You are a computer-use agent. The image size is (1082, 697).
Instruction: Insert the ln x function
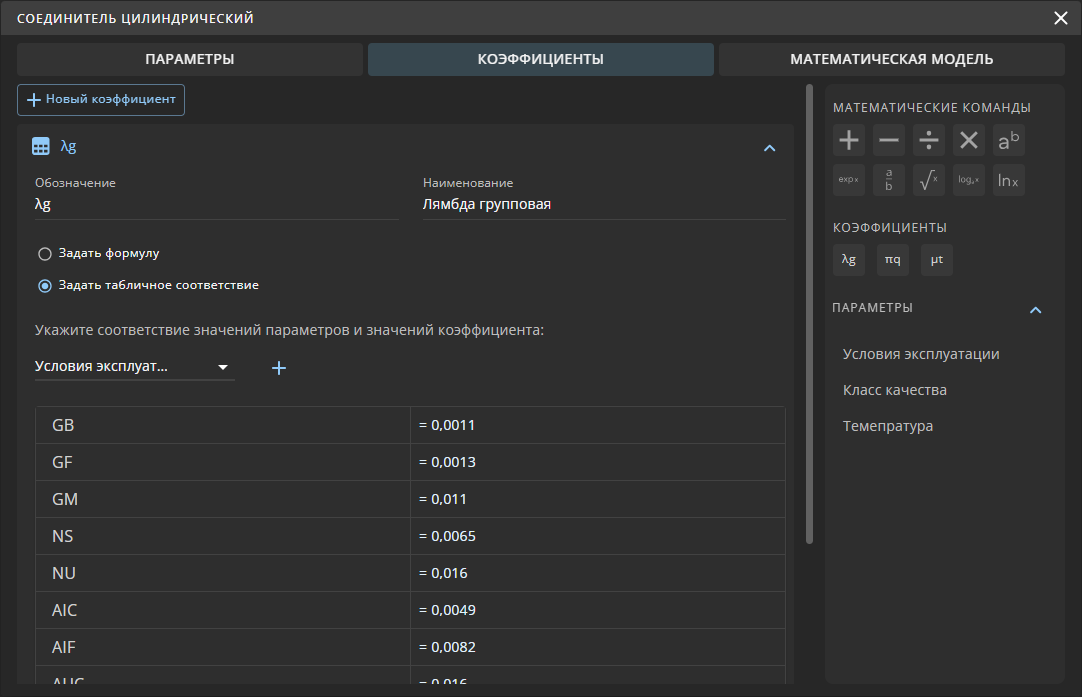1009,180
